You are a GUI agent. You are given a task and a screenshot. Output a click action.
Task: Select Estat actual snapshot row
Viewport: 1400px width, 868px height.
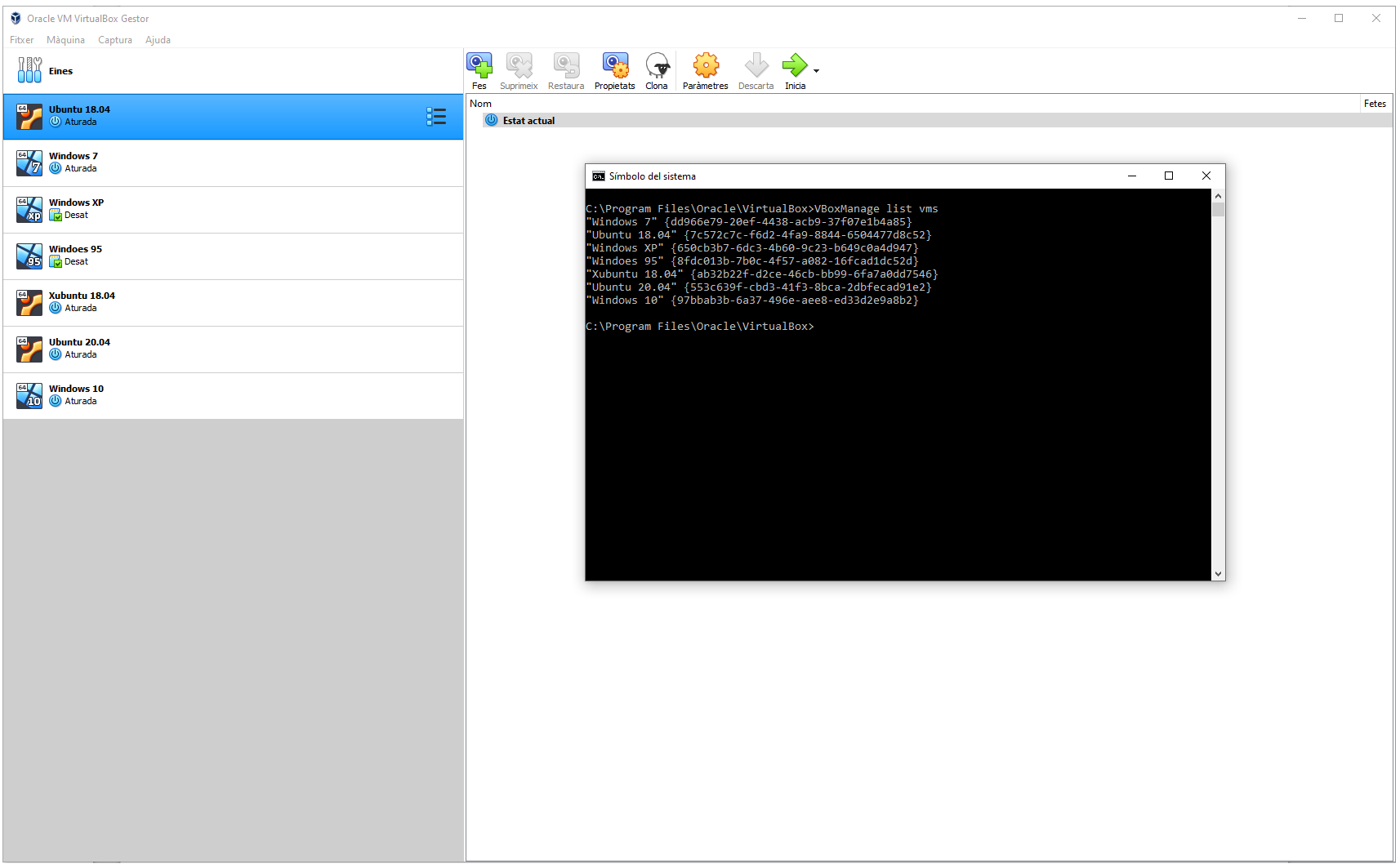point(528,121)
